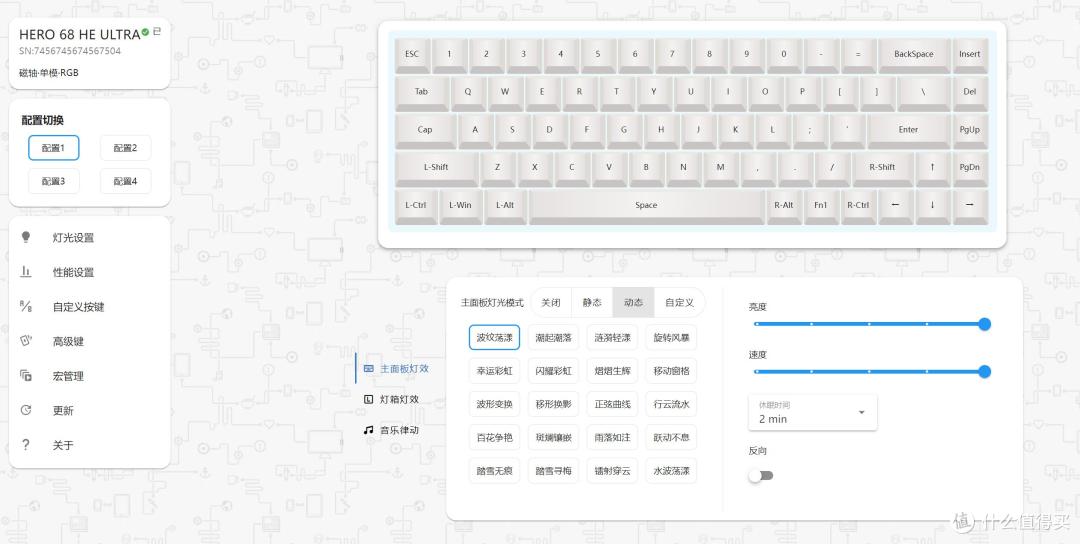This screenshot has width=1080, height=544.
Task: Click the green connected status icon
Action: tap(145, 32)
